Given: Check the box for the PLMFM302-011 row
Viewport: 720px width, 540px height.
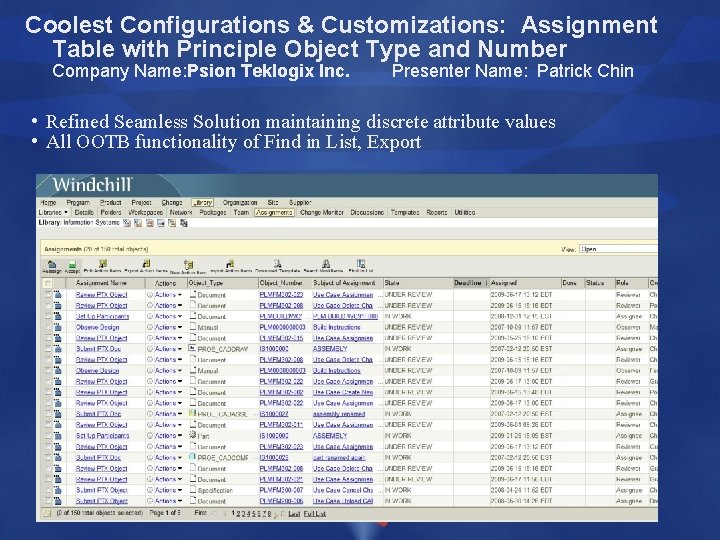Looking at the screenshot, I should point(48,425).
